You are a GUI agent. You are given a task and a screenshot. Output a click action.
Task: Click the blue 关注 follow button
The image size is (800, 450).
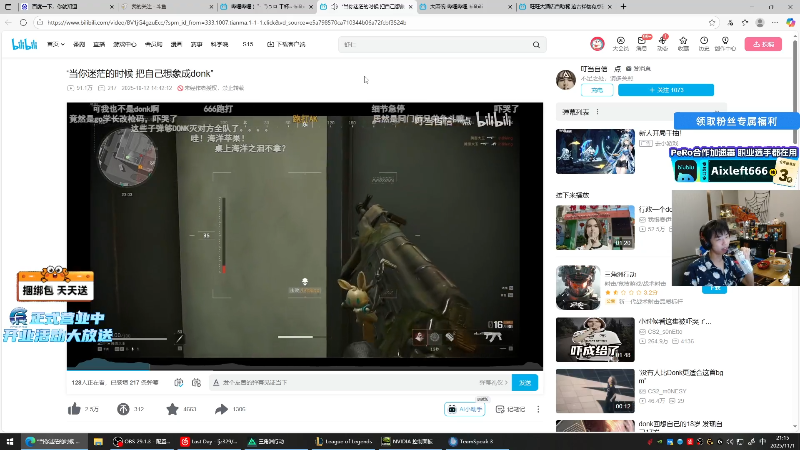pos(666,90)
